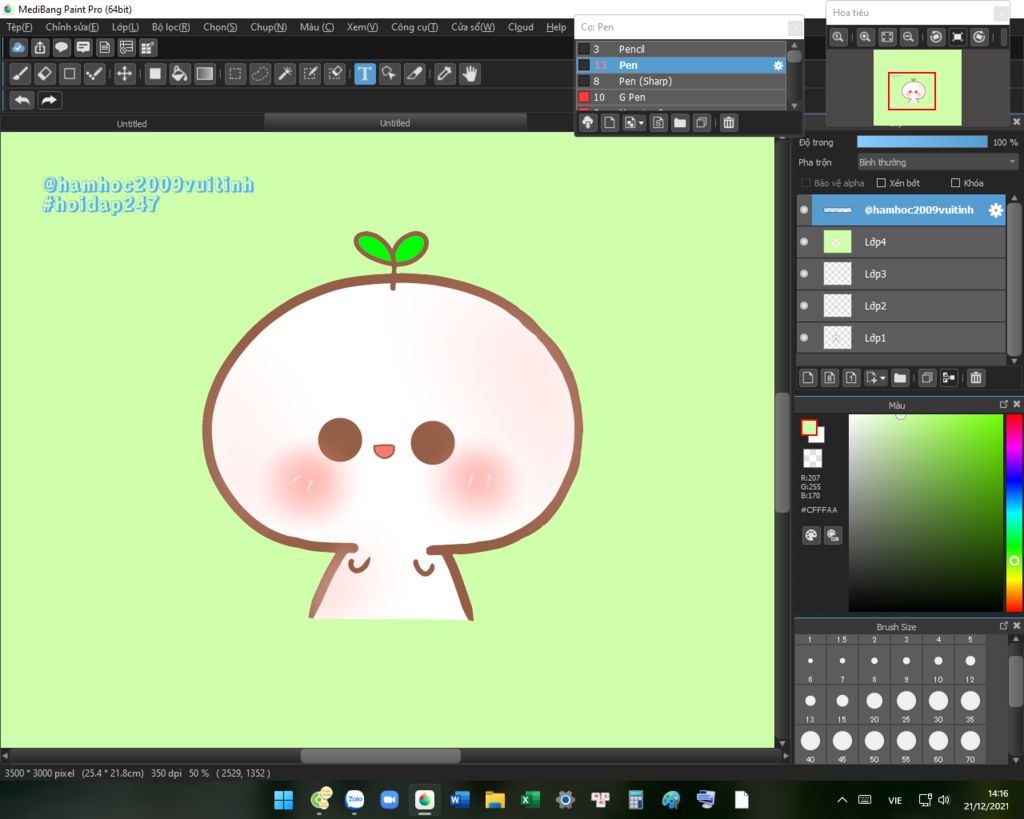
Task: Select the Magic Wand tool
Action: pyautogui.click(x=285, y=74)
